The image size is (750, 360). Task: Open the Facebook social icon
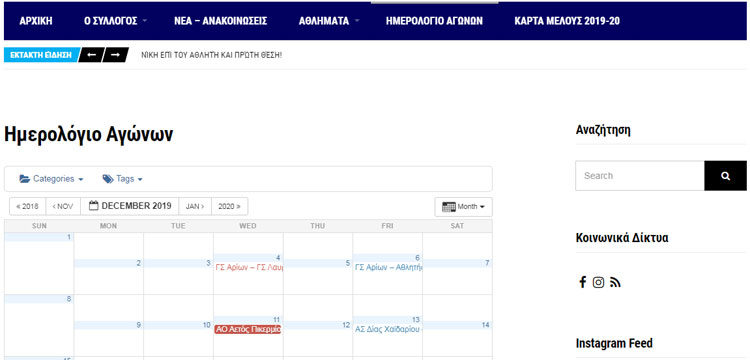click(582, 283)
